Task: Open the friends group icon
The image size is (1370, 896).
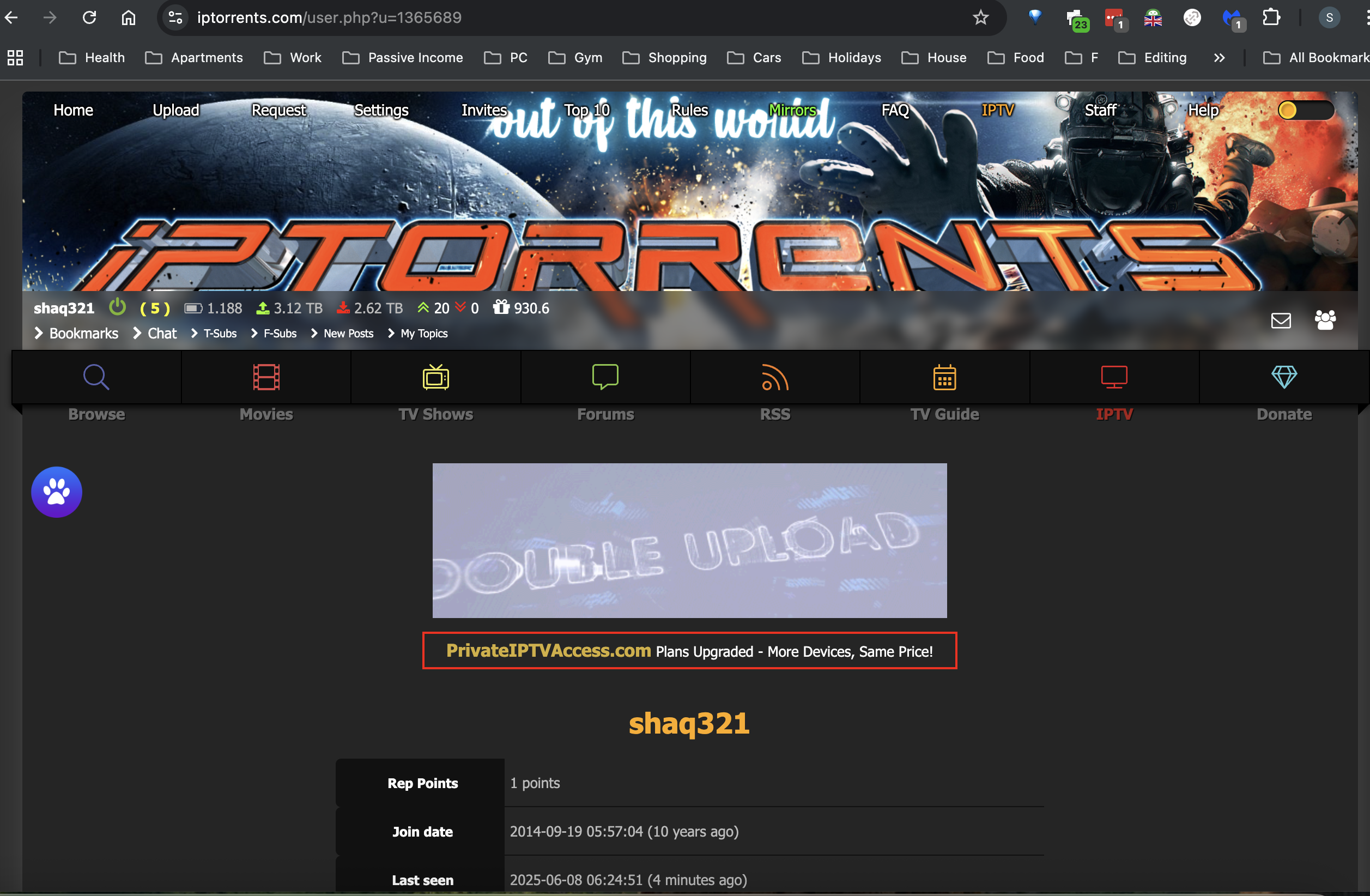Action: click(x=1325, y=320)
